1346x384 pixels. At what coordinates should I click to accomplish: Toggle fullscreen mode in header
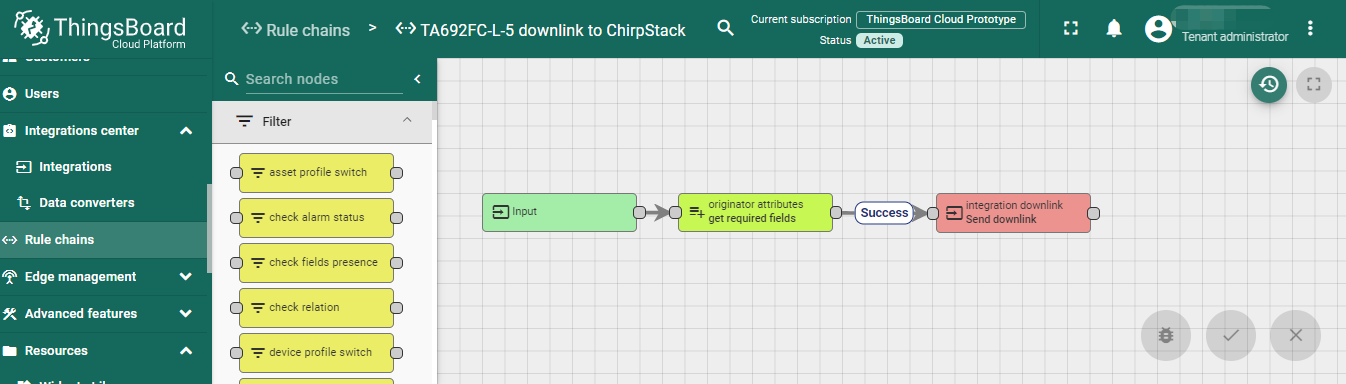pyautogui.click(x=1071, y=29)
